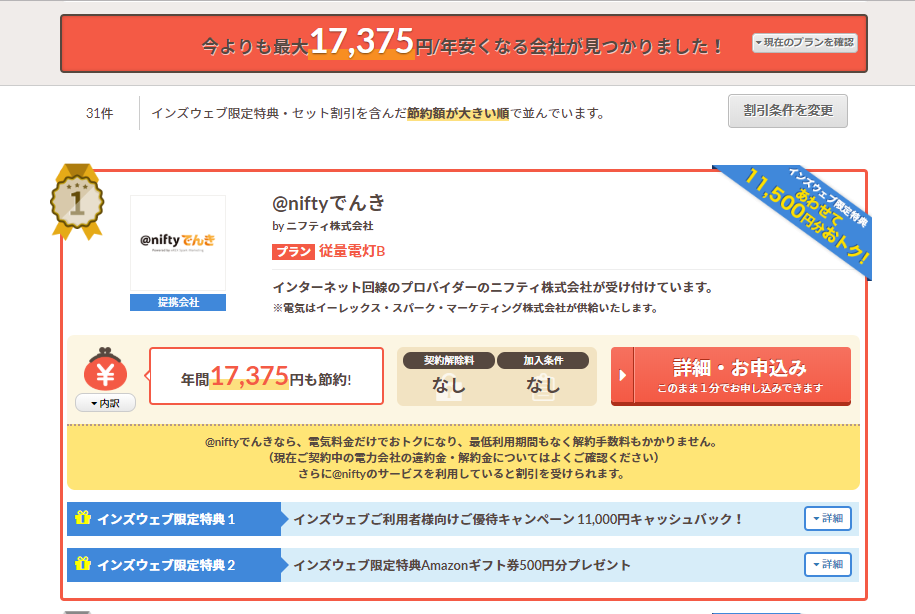Image resolution: width=915 pixels, height=614 pixels.
Task: Click the イーレックス・スパーク・マーケティング supply note
Action: pyautogui.click(x=466, y=308)
